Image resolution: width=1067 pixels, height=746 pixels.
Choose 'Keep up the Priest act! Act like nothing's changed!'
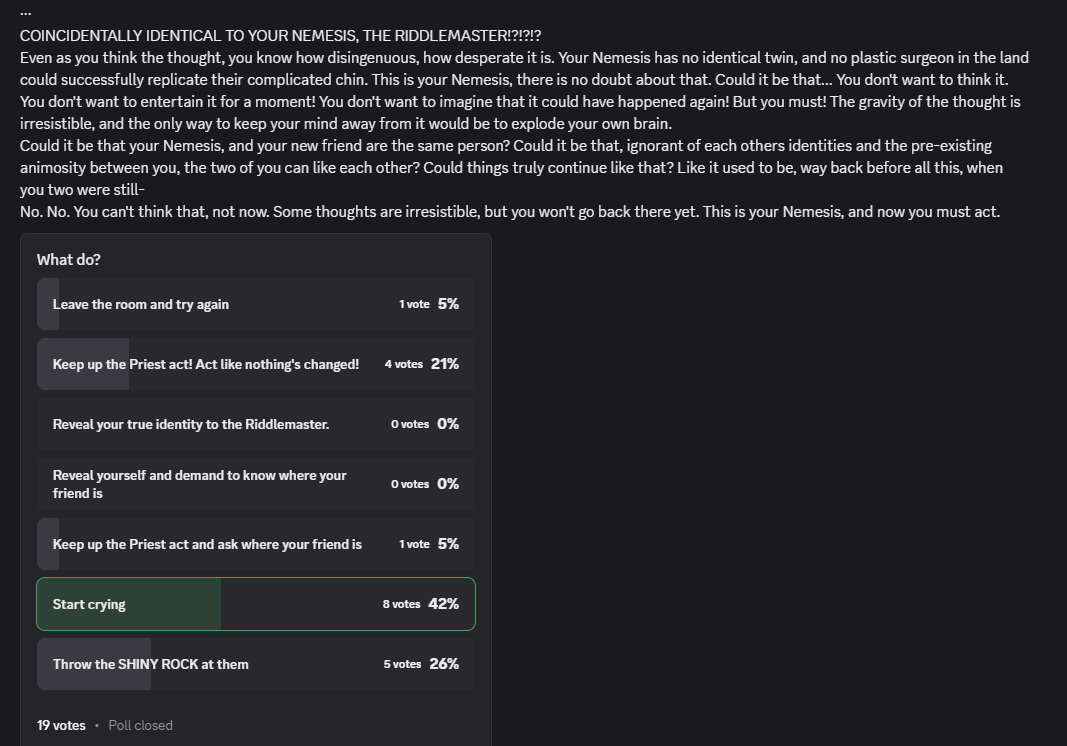point(256,364)
